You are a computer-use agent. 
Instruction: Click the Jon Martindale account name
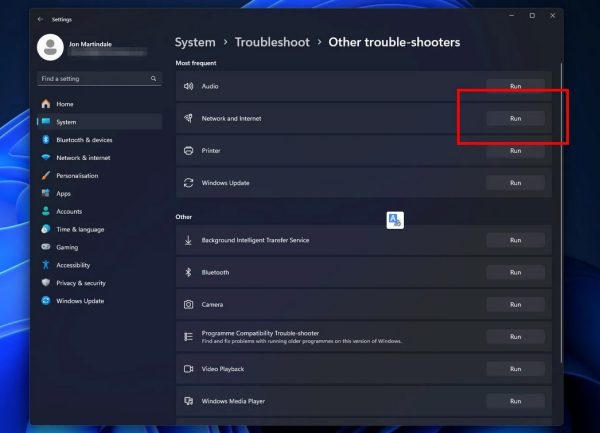click(90, 44)
